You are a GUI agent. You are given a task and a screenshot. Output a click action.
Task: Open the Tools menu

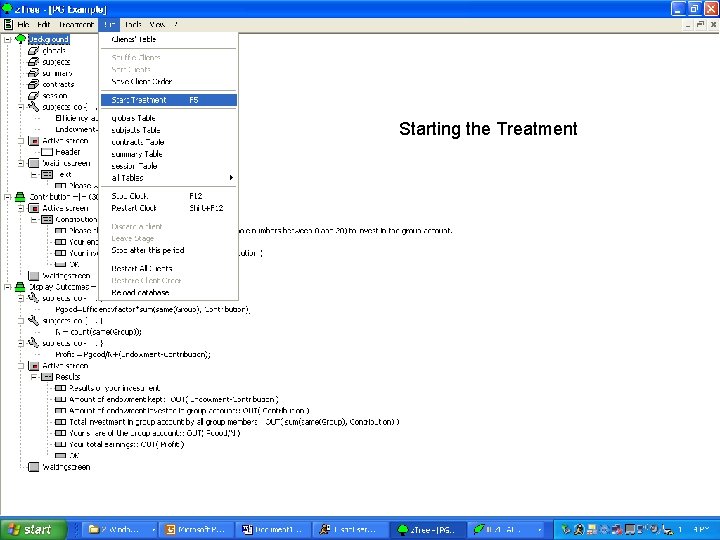point(133,24)
